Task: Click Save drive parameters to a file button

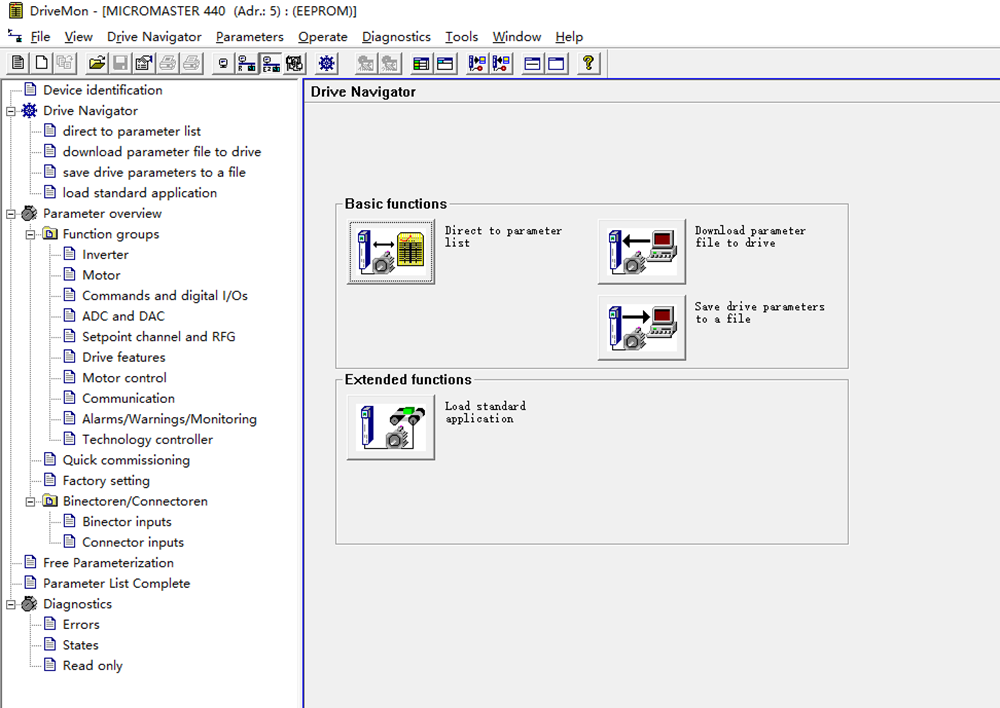Action: coord(642,327)
